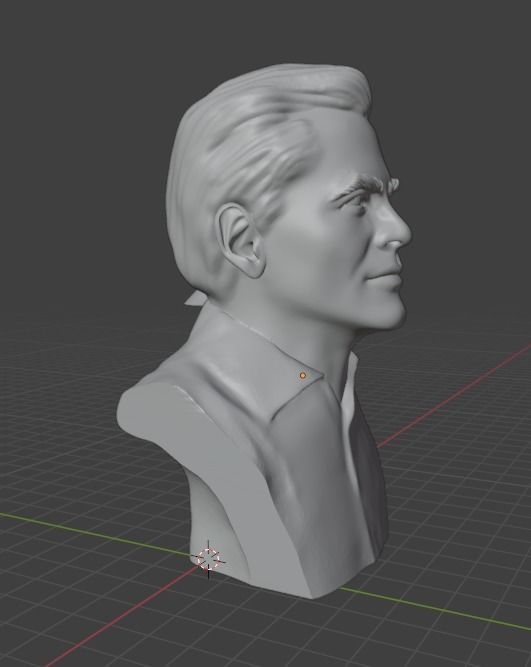The height and width of the screenshot is (667, 531).
Task: Click the orange origin dot on collar
Action: click(303, 375)
